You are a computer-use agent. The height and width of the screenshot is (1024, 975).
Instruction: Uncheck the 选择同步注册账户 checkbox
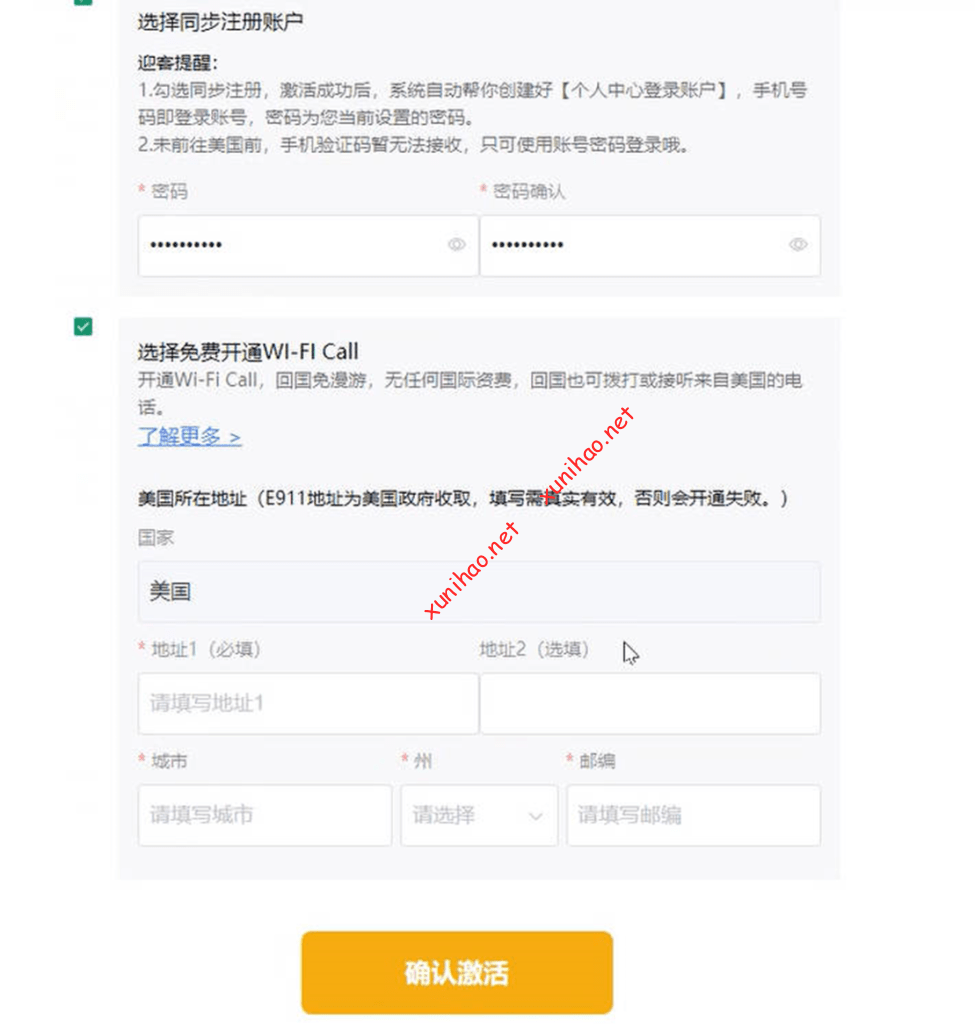(x=83, y=1)
